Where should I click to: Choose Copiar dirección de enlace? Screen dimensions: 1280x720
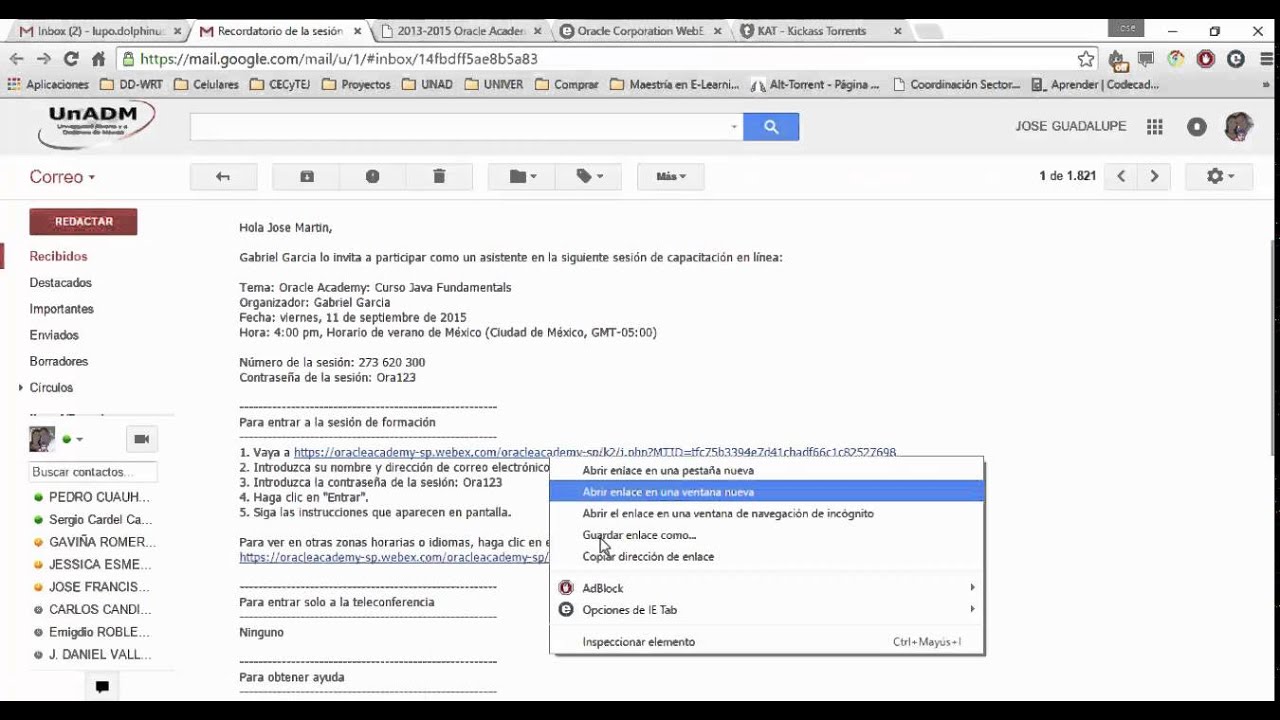pos(767,556)
